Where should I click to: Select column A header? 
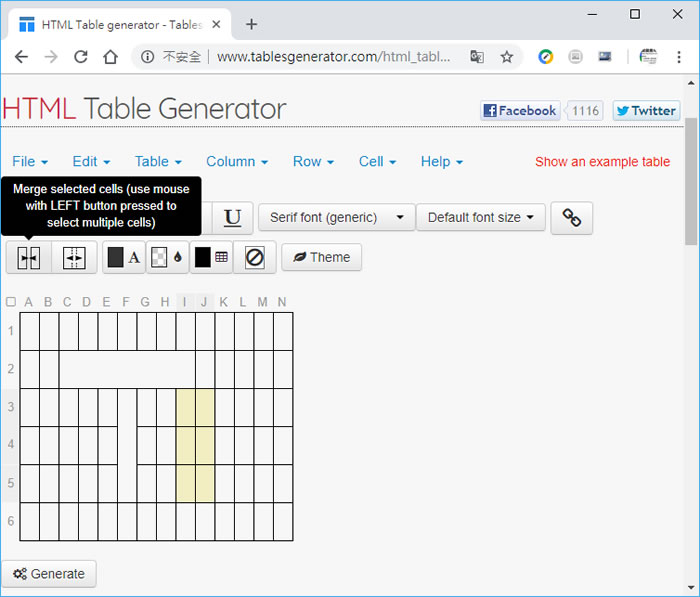[x=29, y=302]
